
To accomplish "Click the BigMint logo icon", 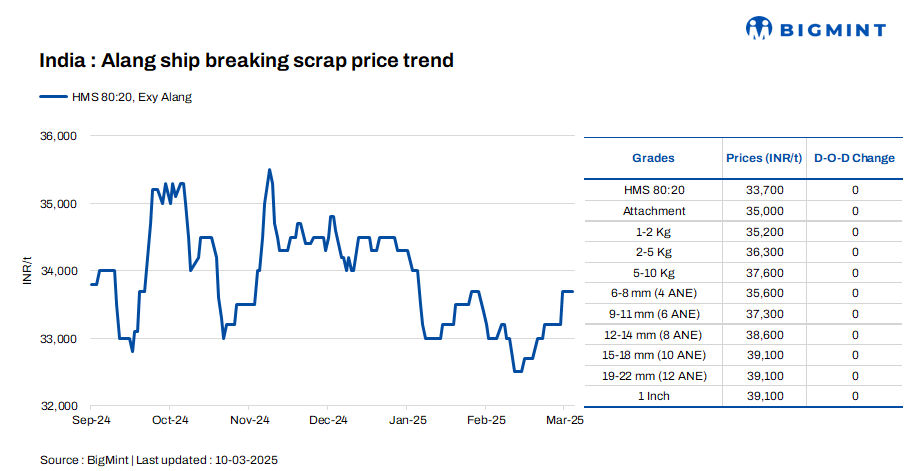I will click(x=759, y=28).
